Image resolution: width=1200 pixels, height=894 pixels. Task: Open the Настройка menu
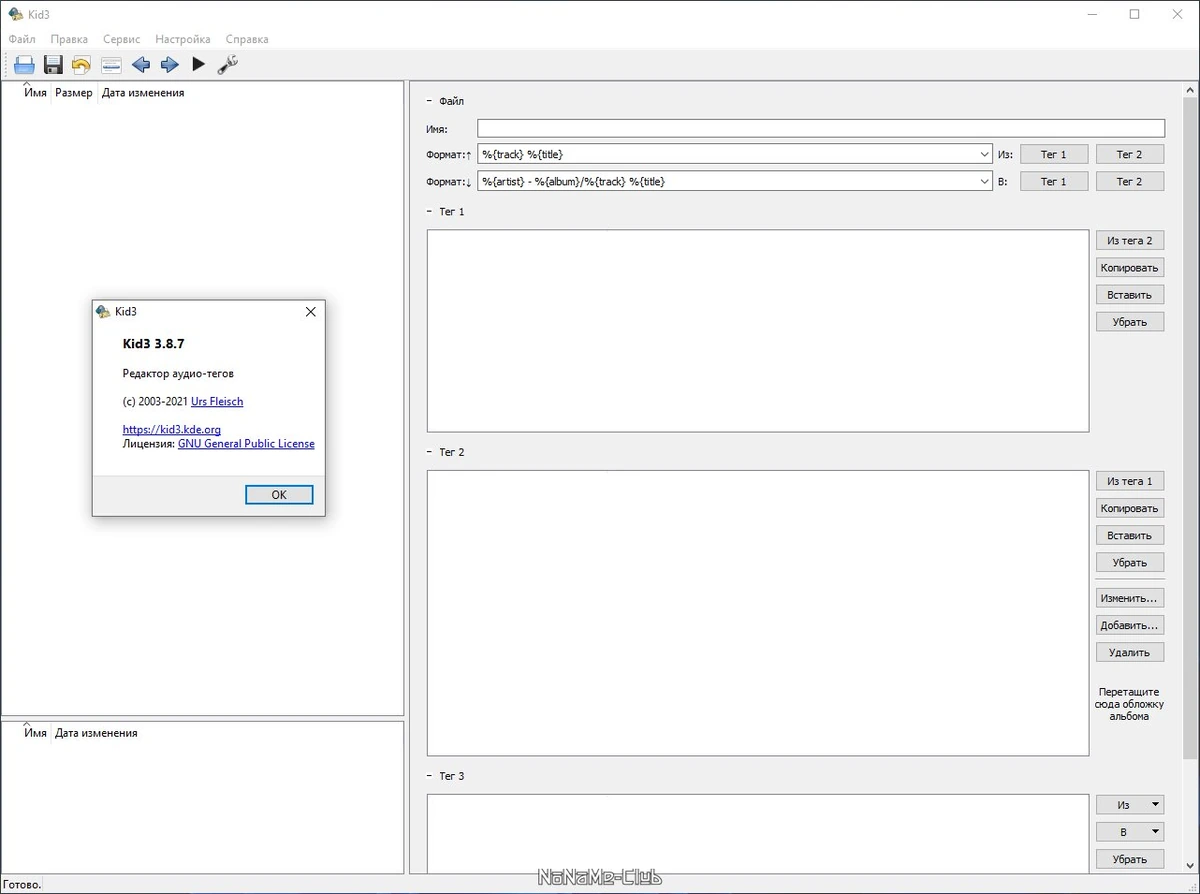183,39
